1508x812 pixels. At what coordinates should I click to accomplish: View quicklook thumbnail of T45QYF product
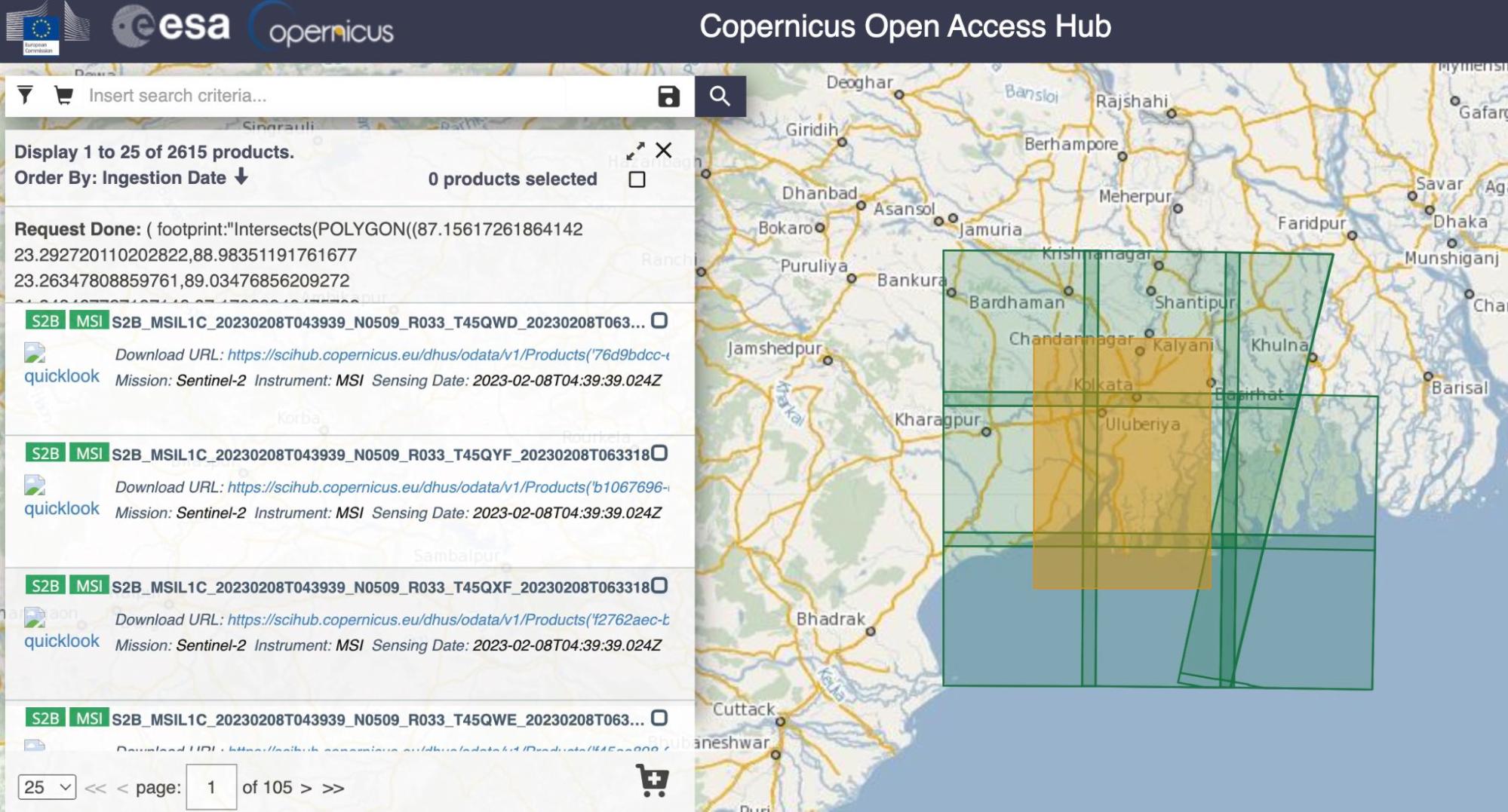point(61,498)
